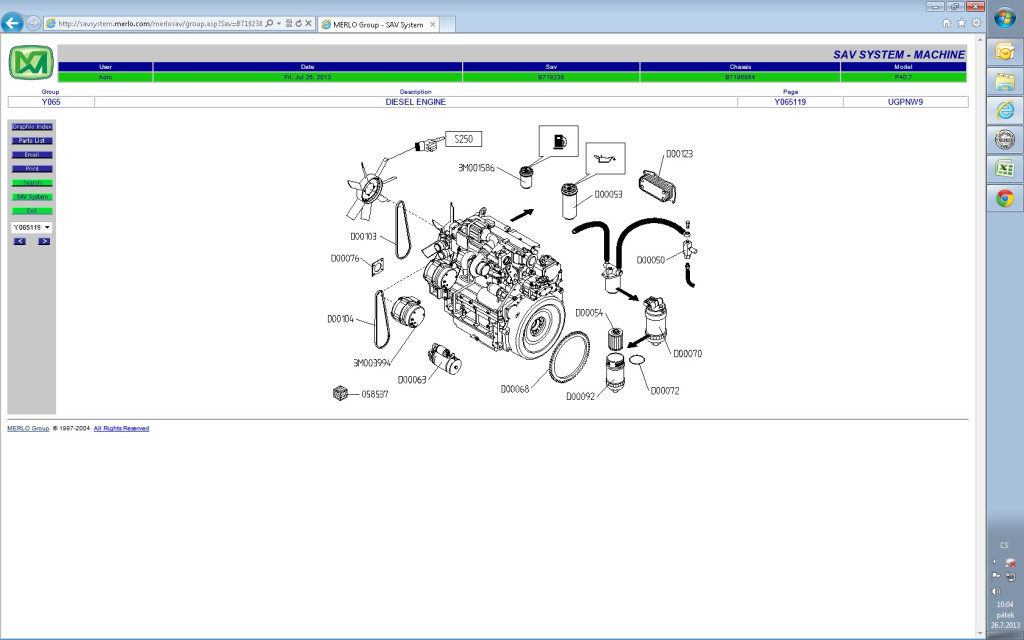Open Google Chrome from the taskbar

click(1005, 198)
